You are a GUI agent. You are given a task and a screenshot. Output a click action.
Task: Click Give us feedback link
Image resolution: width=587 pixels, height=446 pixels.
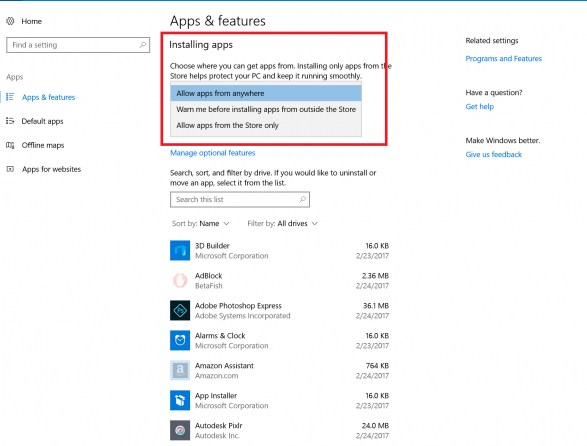(x=493, y=154)
